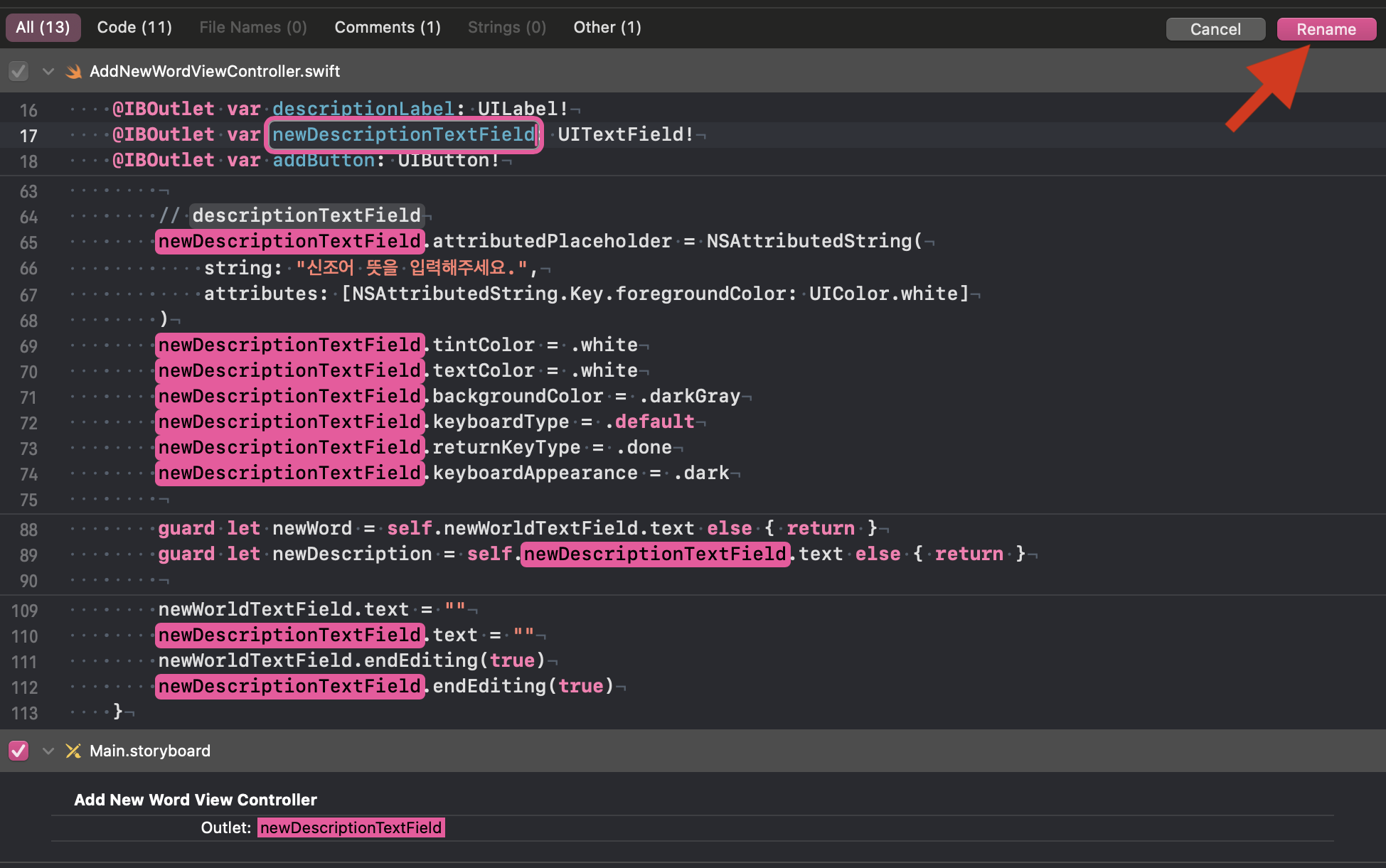
Task: Click the highlighted occurrence after self on line 89
Action: [x=655, y=554]
